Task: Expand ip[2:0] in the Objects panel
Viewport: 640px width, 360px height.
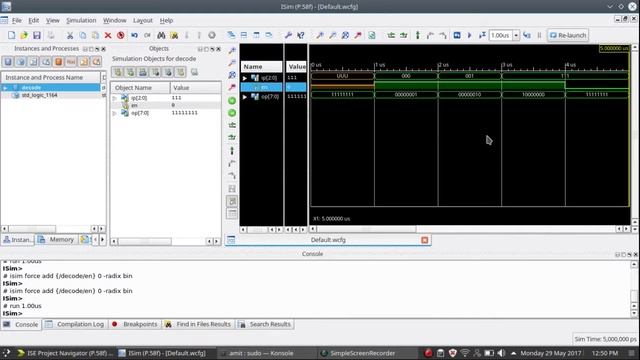Action: click(115, 98)
